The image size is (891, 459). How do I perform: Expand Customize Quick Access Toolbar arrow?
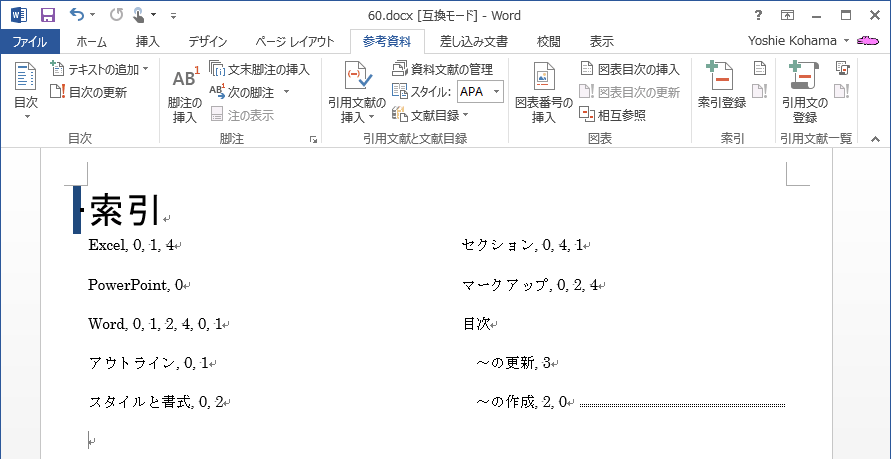[173, 16]
